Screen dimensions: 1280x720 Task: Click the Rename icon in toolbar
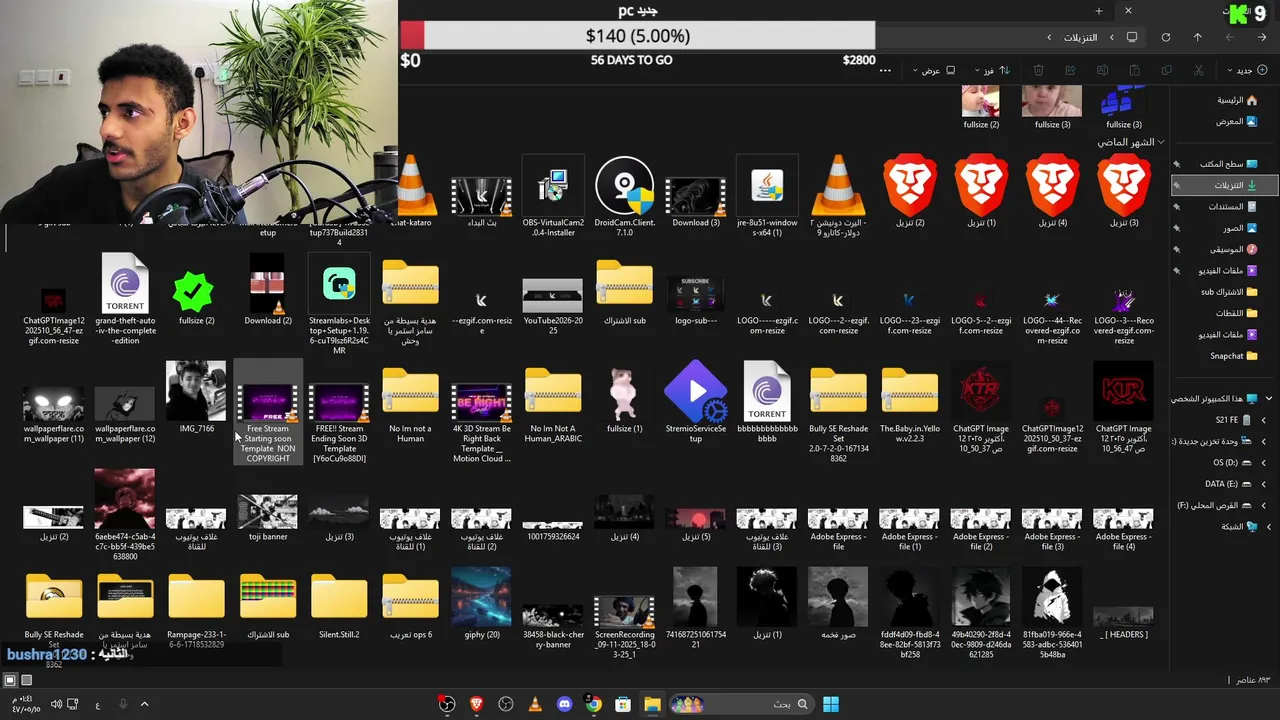1102,70
